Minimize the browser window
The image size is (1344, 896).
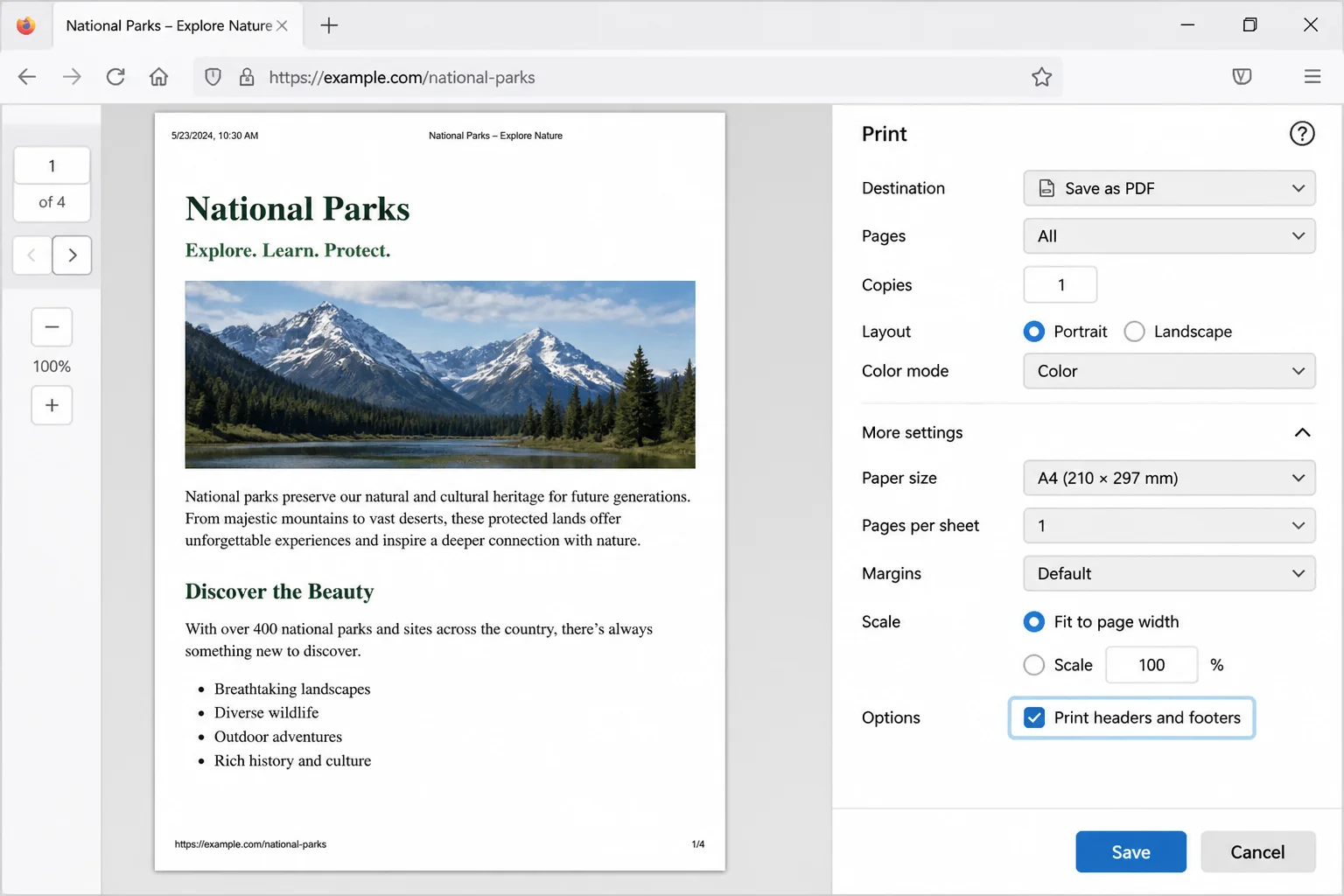coord(1187,25)
